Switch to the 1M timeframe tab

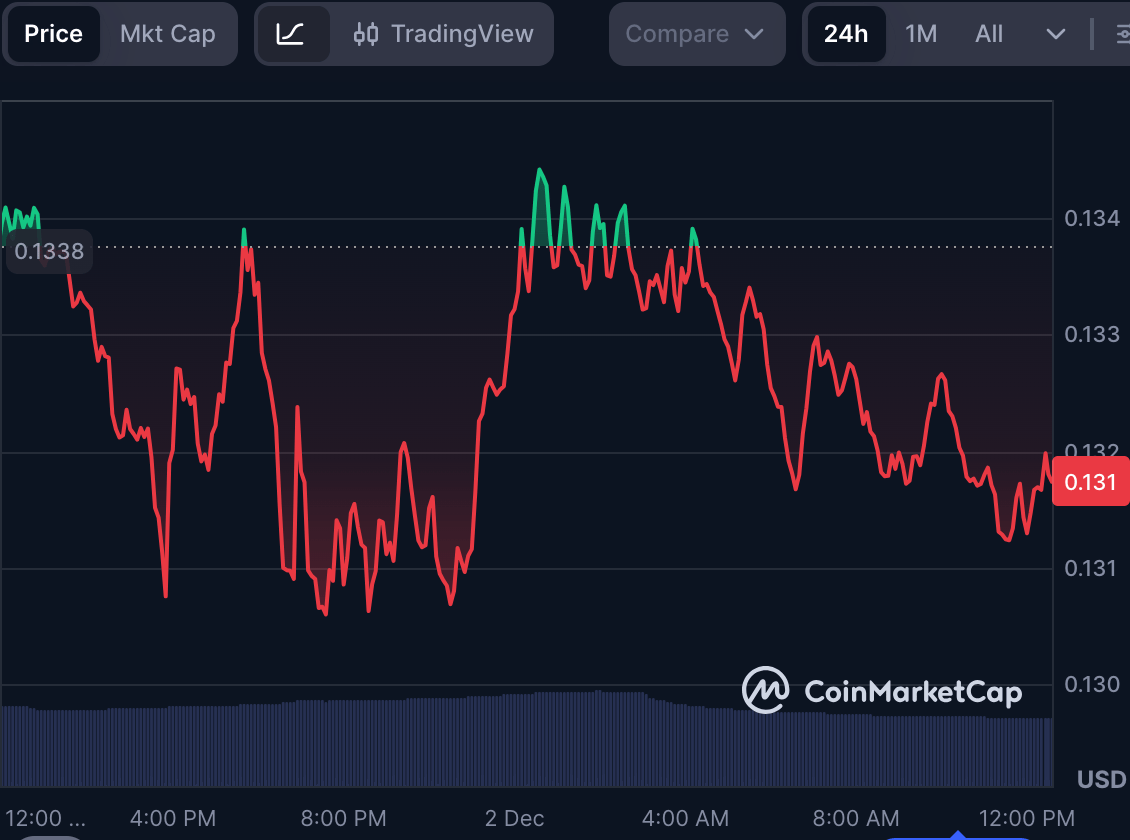pyautogui.click(x=920, y=33)
